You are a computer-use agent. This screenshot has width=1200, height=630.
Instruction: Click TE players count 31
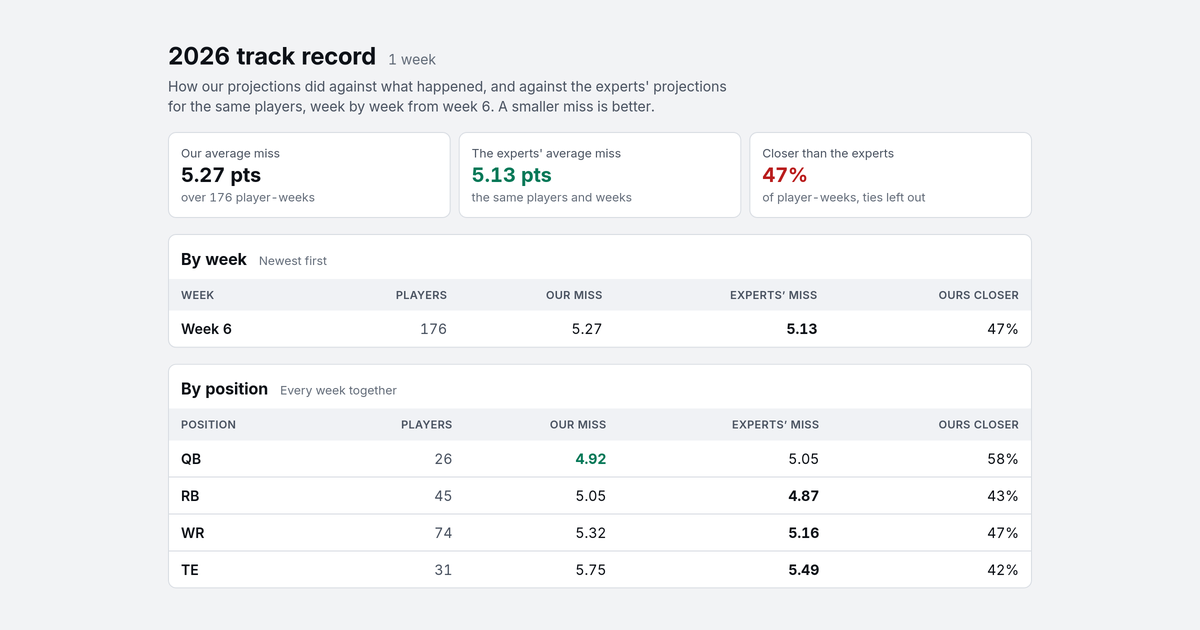tap(443, 570)
